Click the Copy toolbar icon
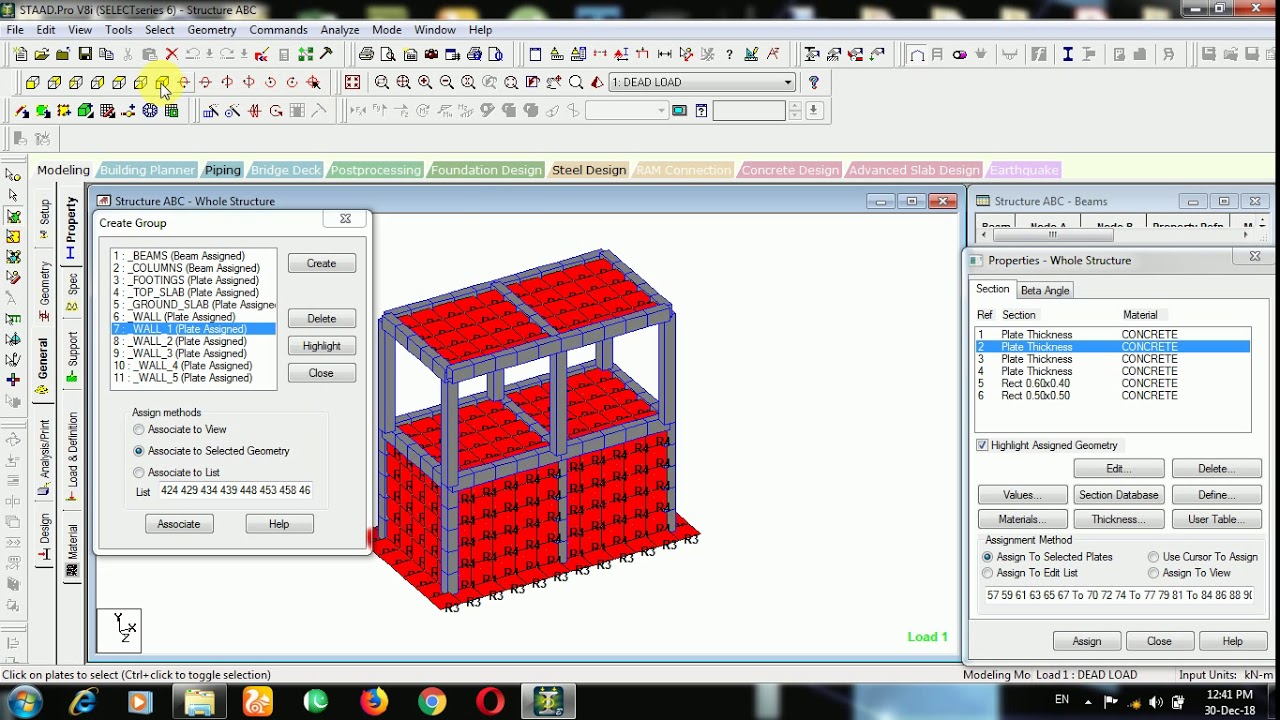 [106, 54]
